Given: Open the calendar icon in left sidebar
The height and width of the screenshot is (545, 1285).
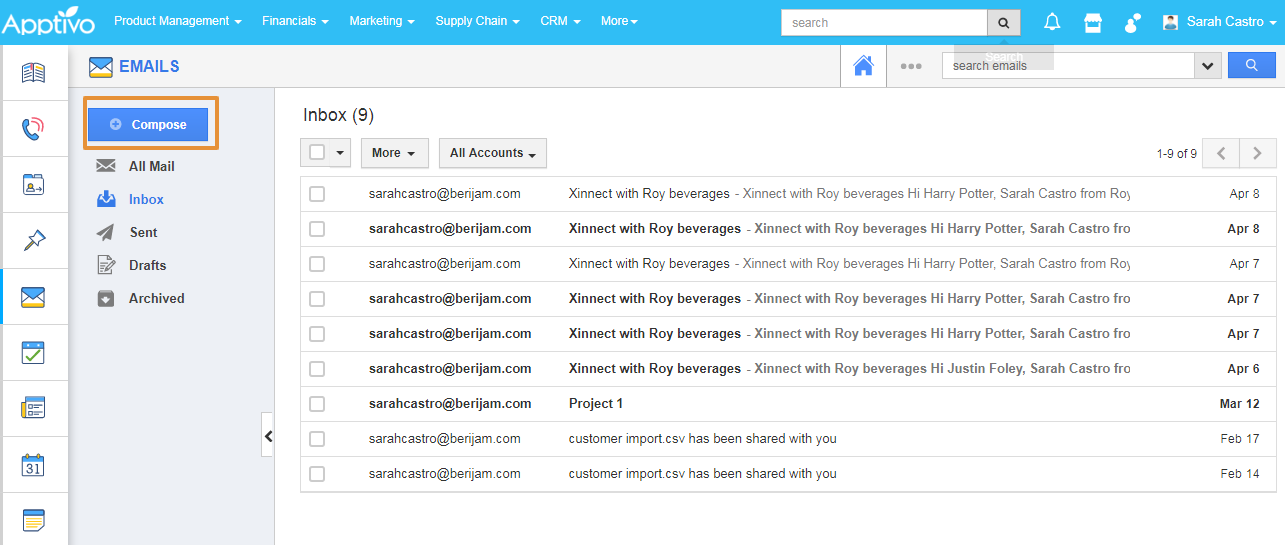Looking at the screenshot, I should pos(34,465).
